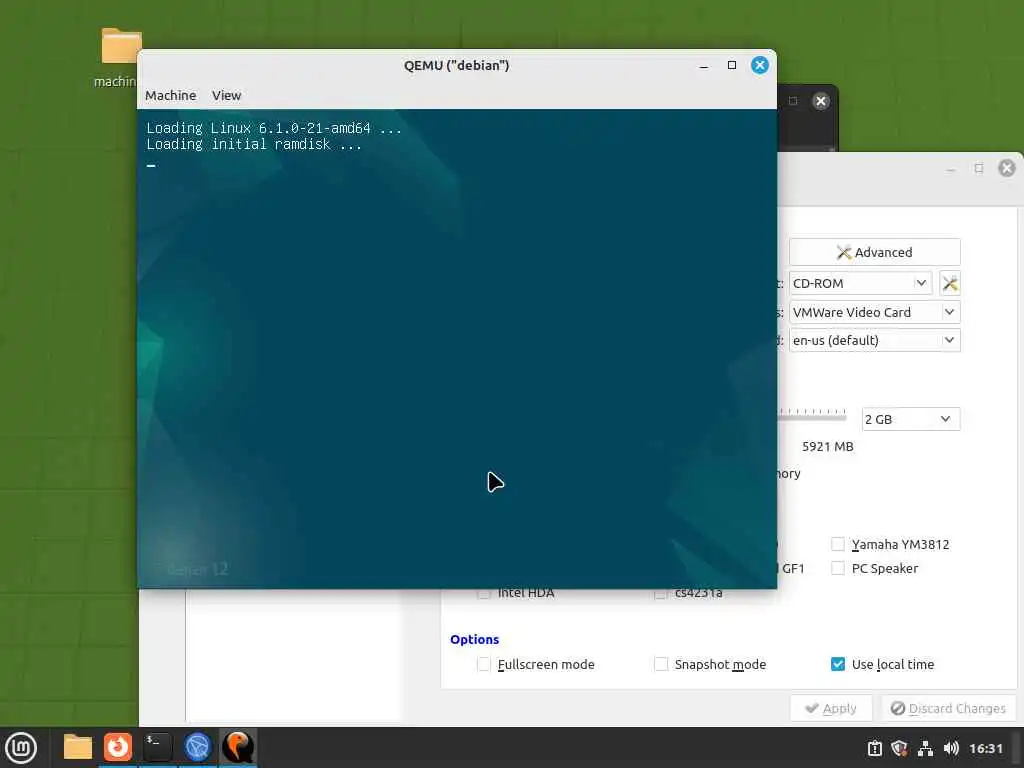This screenshot has width=1024, height=768.
Task: Maximize the settings manager window
Action: coord(978,168)
